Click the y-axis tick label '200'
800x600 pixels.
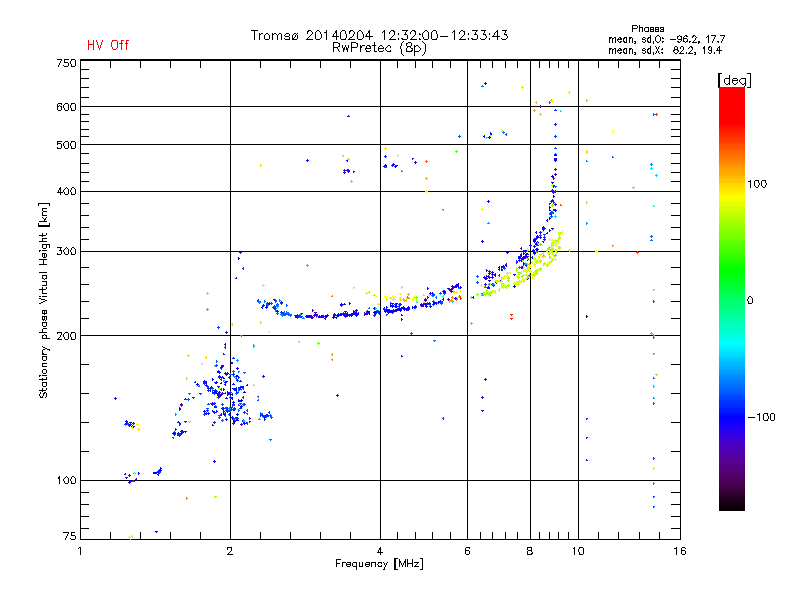click(66, 336)
